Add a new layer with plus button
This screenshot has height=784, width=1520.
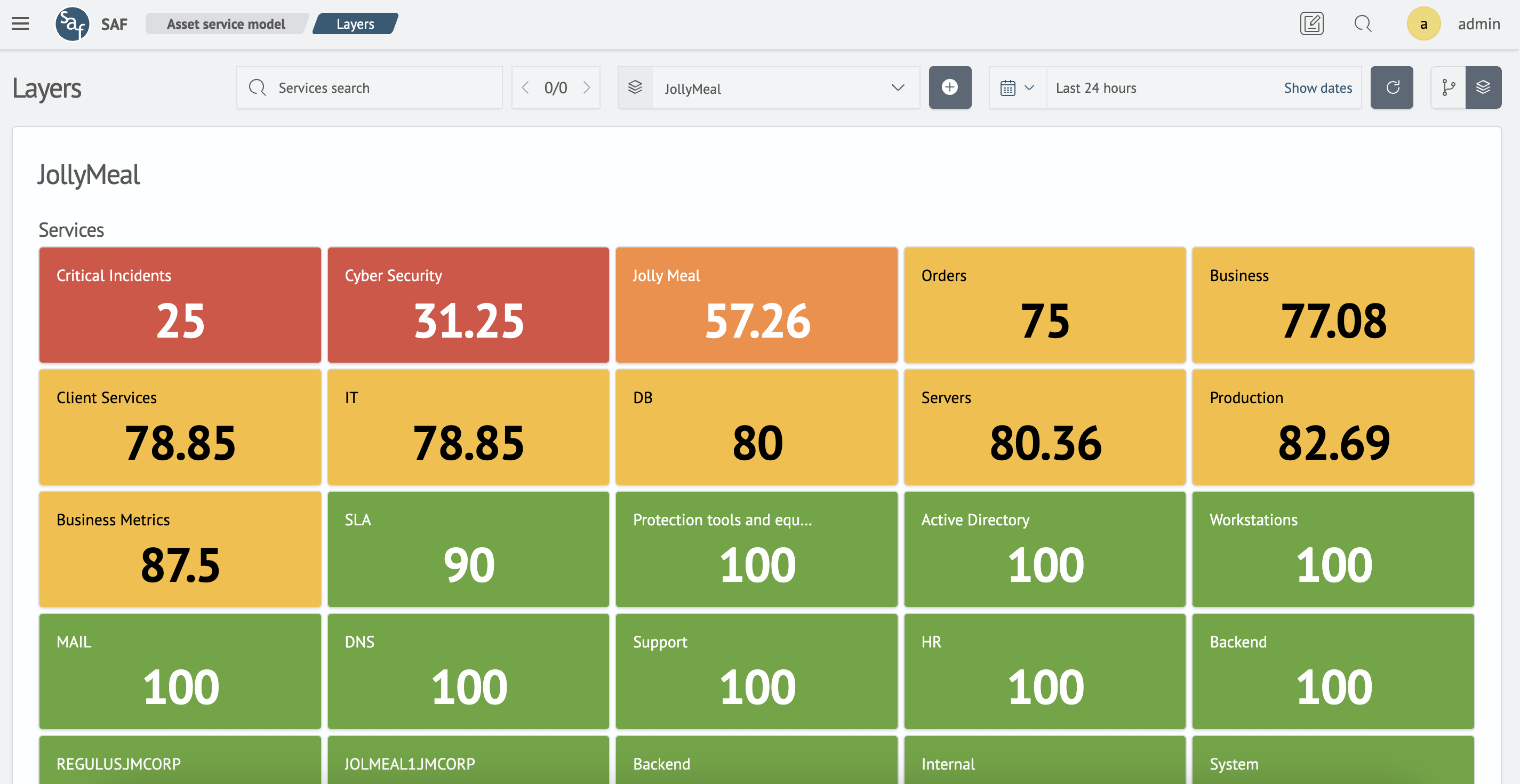pyautogui.click(x=949, y=87)
